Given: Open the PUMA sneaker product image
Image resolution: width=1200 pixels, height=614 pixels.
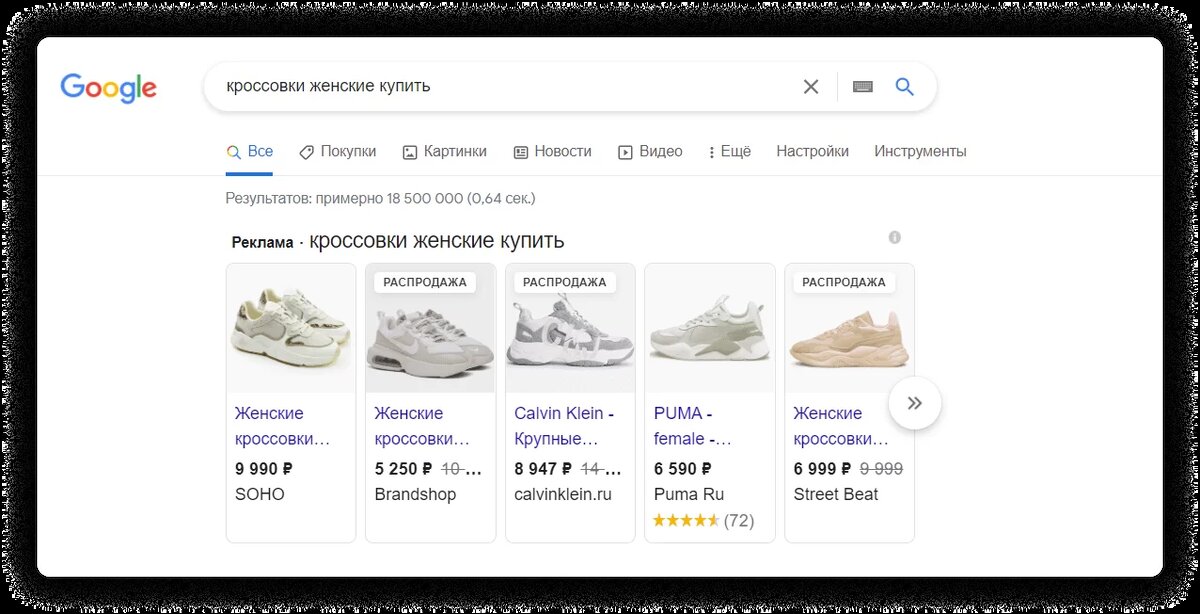Looking at the screenshot, I should [x=710, y=328].
